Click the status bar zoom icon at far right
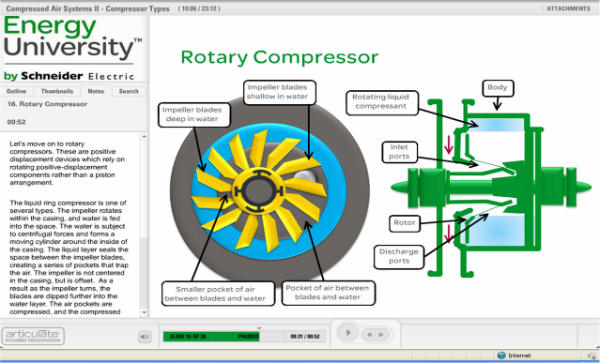 click(x=592, y=356)
